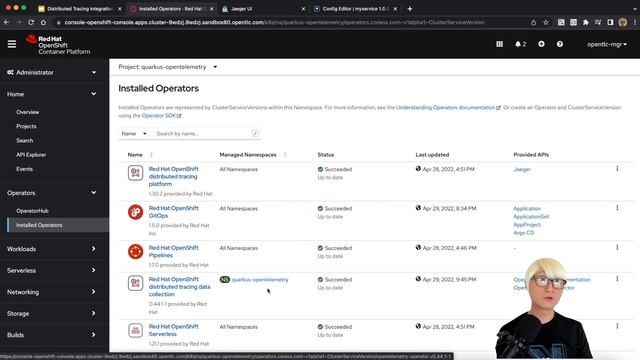
Task: Open kebab menu for distributed tracing platform row
Action: tap(617, 169)
